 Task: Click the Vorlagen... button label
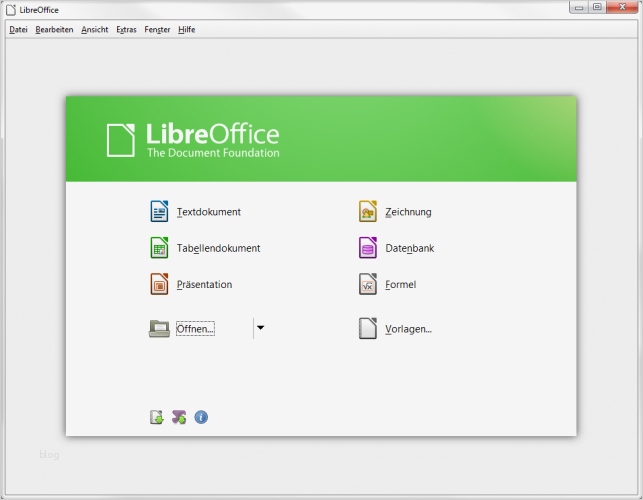(408, 329)
